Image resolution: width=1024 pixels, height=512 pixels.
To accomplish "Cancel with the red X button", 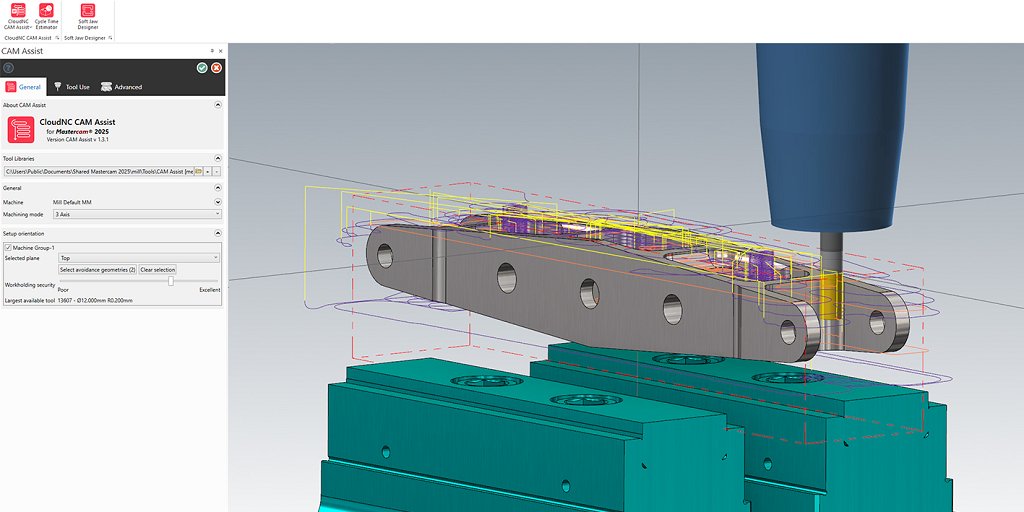I will point(216,67).
